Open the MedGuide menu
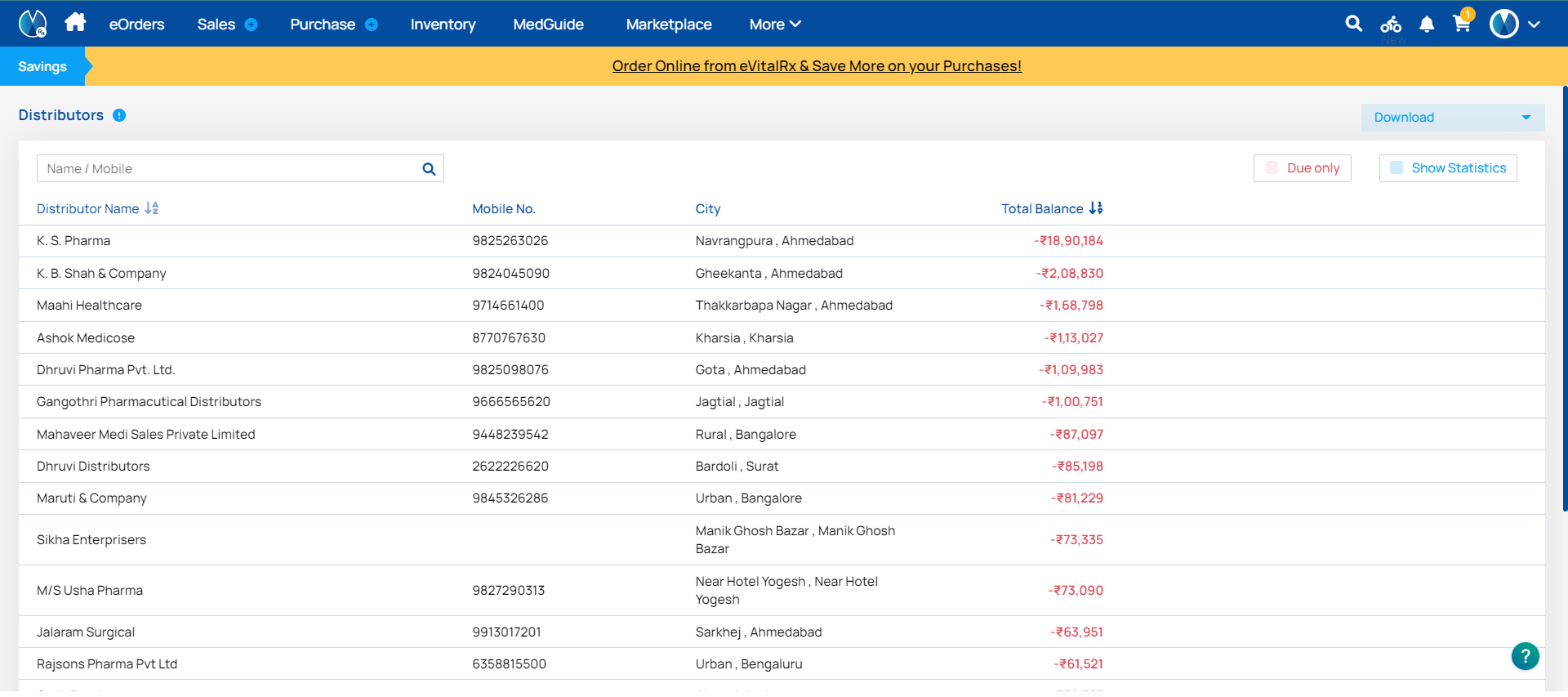 548,25
